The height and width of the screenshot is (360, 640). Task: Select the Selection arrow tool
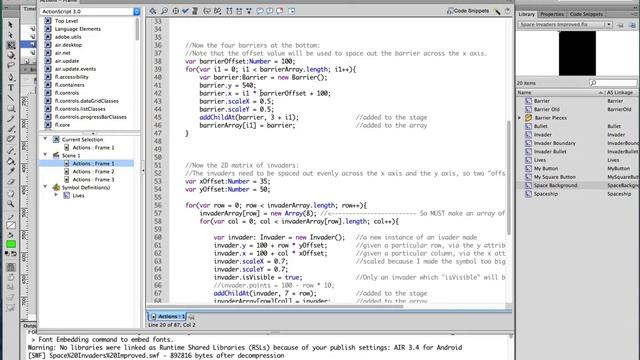pyautogui.click(x=11, y=25)
